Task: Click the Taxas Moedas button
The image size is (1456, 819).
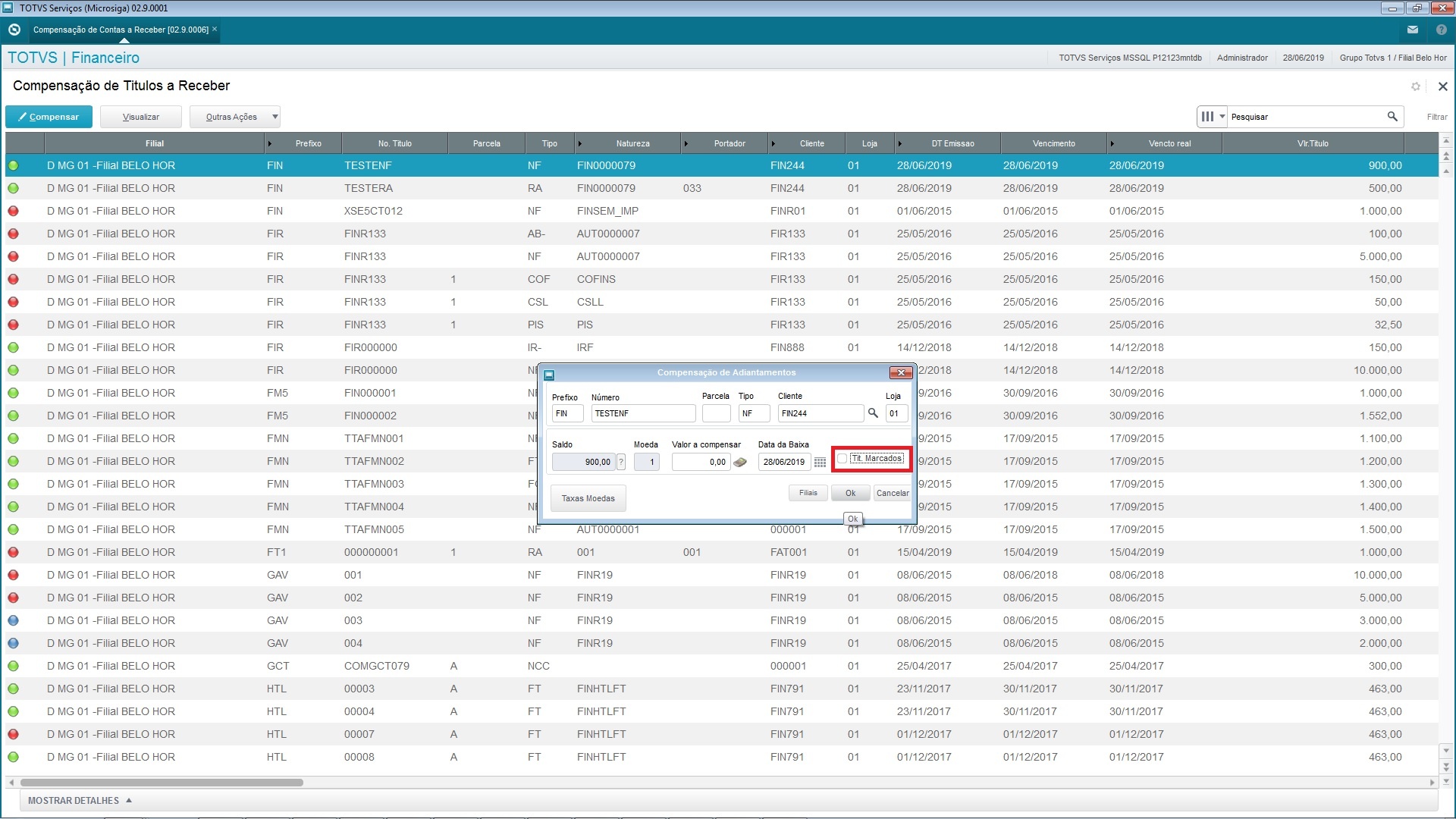Action: [588, 498]
